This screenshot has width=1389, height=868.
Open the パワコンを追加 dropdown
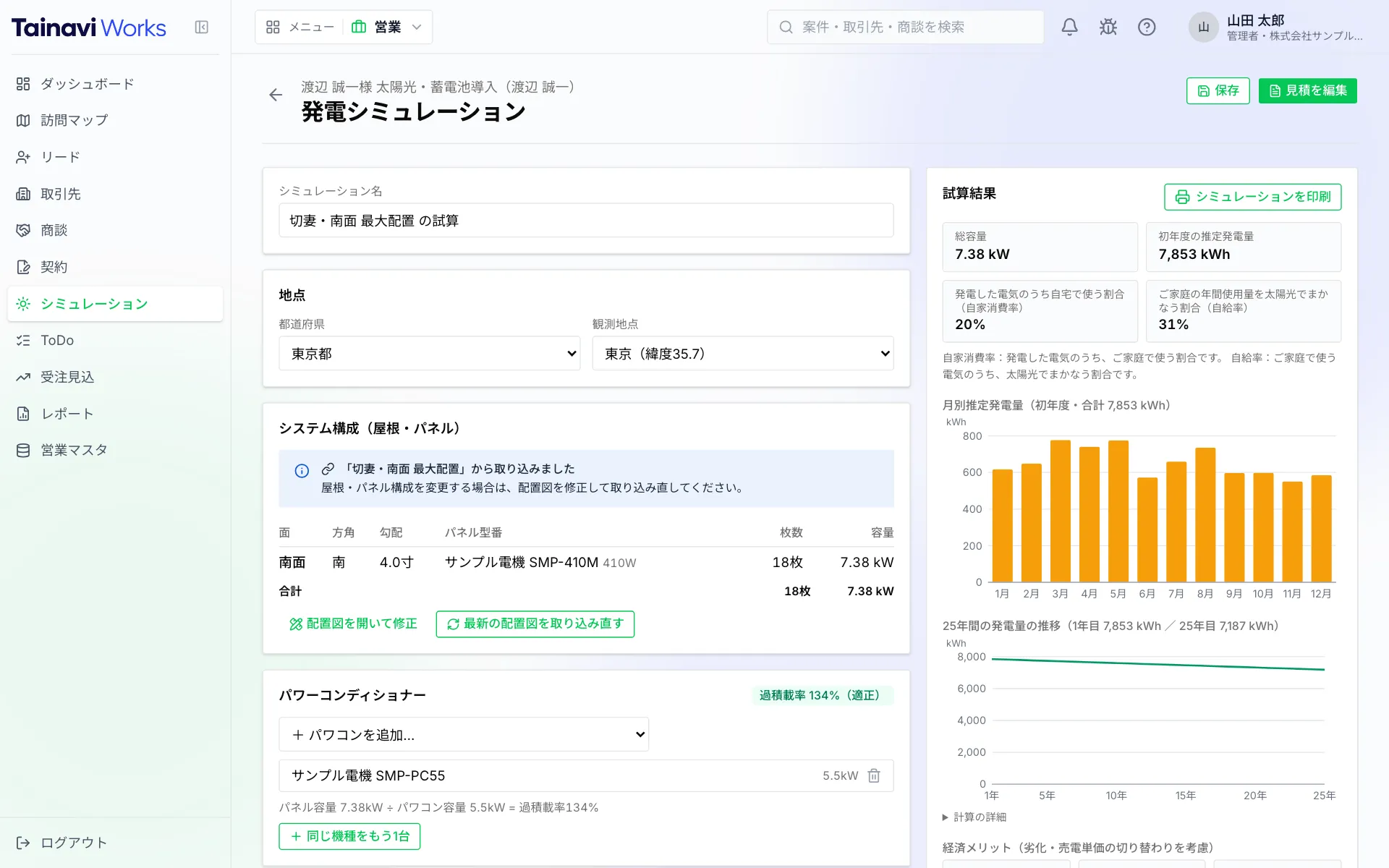tap(464, 735)
